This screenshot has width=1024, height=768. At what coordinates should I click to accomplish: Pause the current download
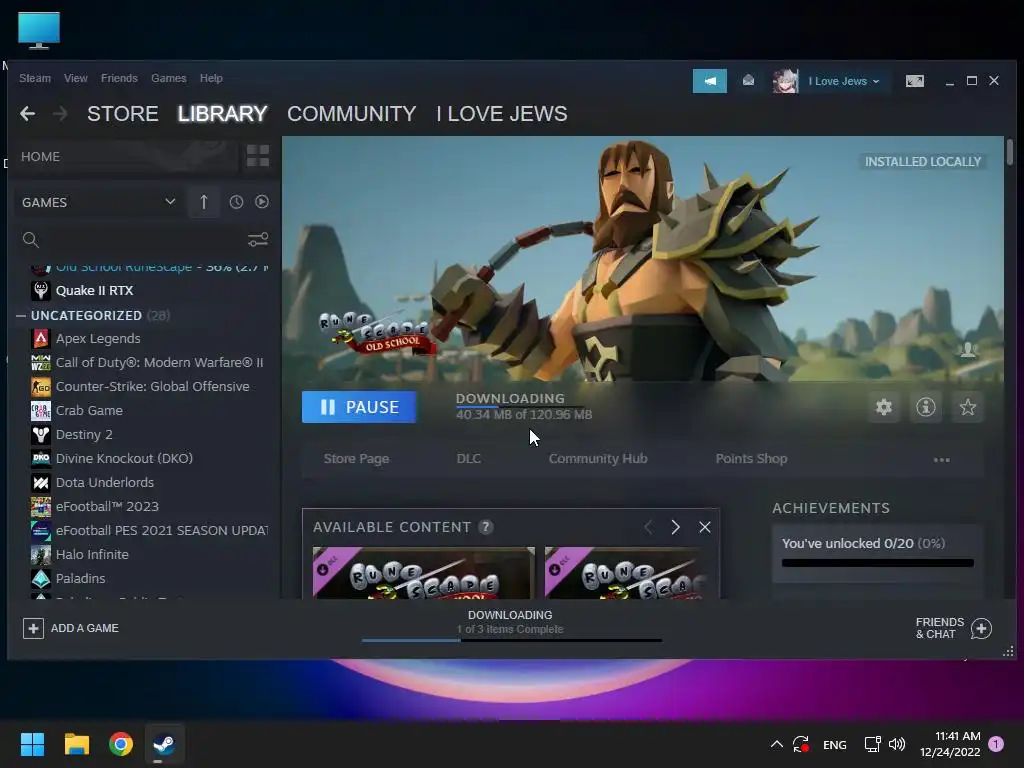(x=359, y=407)
